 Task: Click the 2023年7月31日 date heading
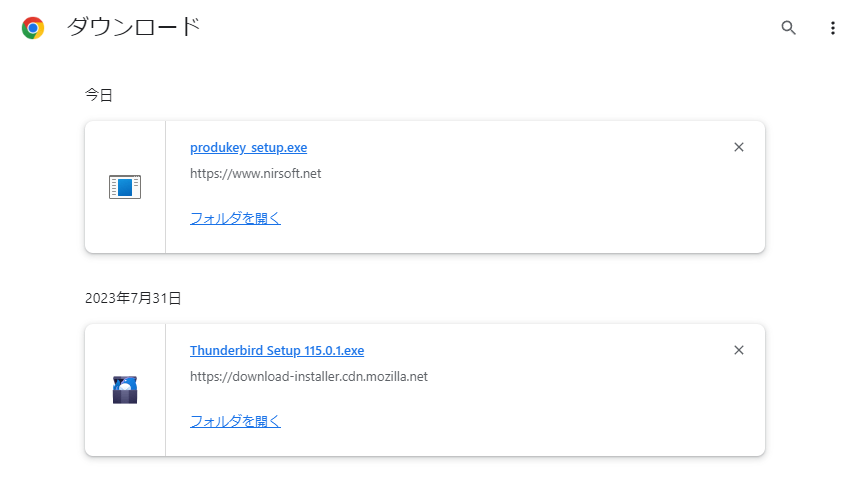[x=133, y=298]
